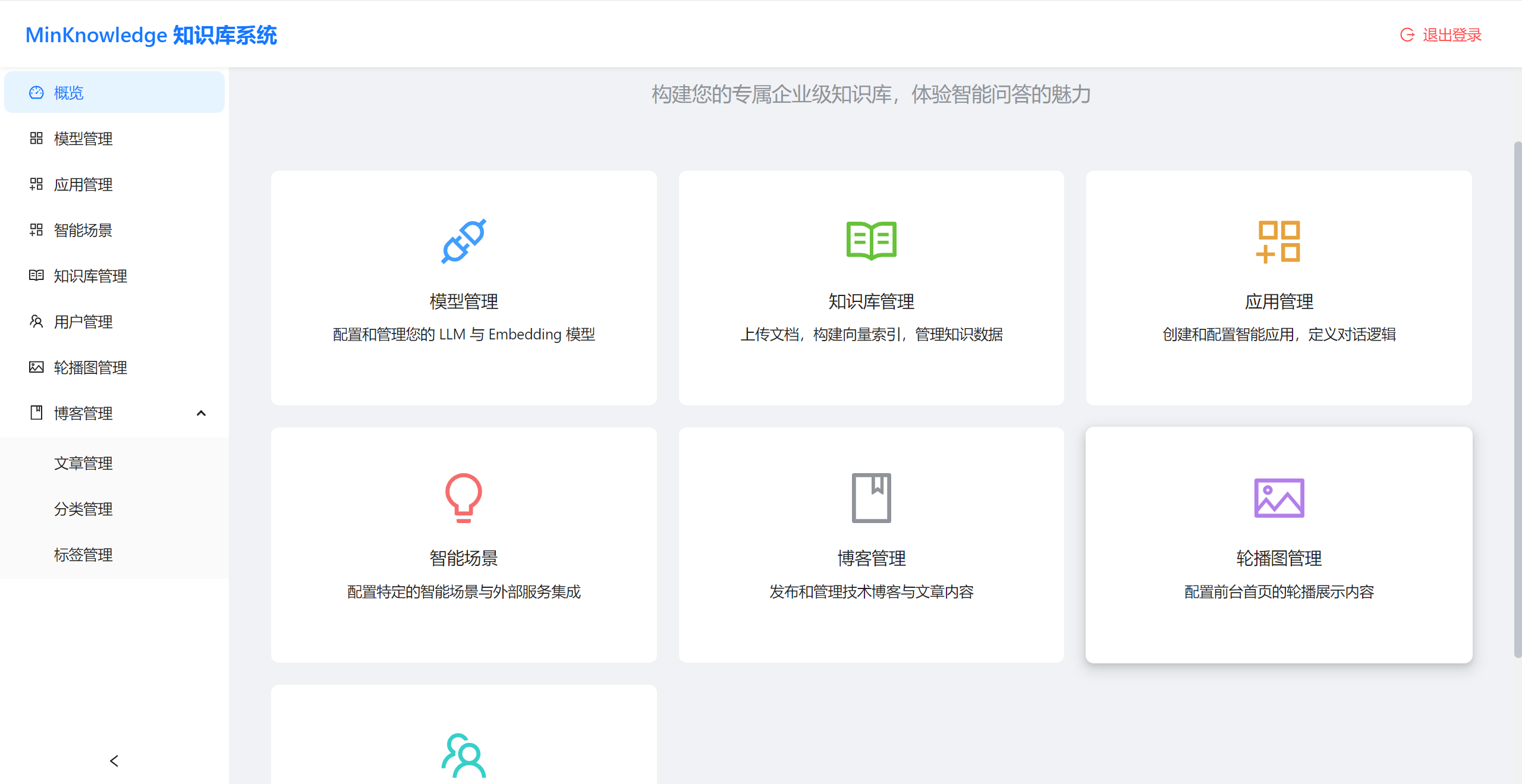Select 分类管理 in the sidebar

[x=83, y=509]
